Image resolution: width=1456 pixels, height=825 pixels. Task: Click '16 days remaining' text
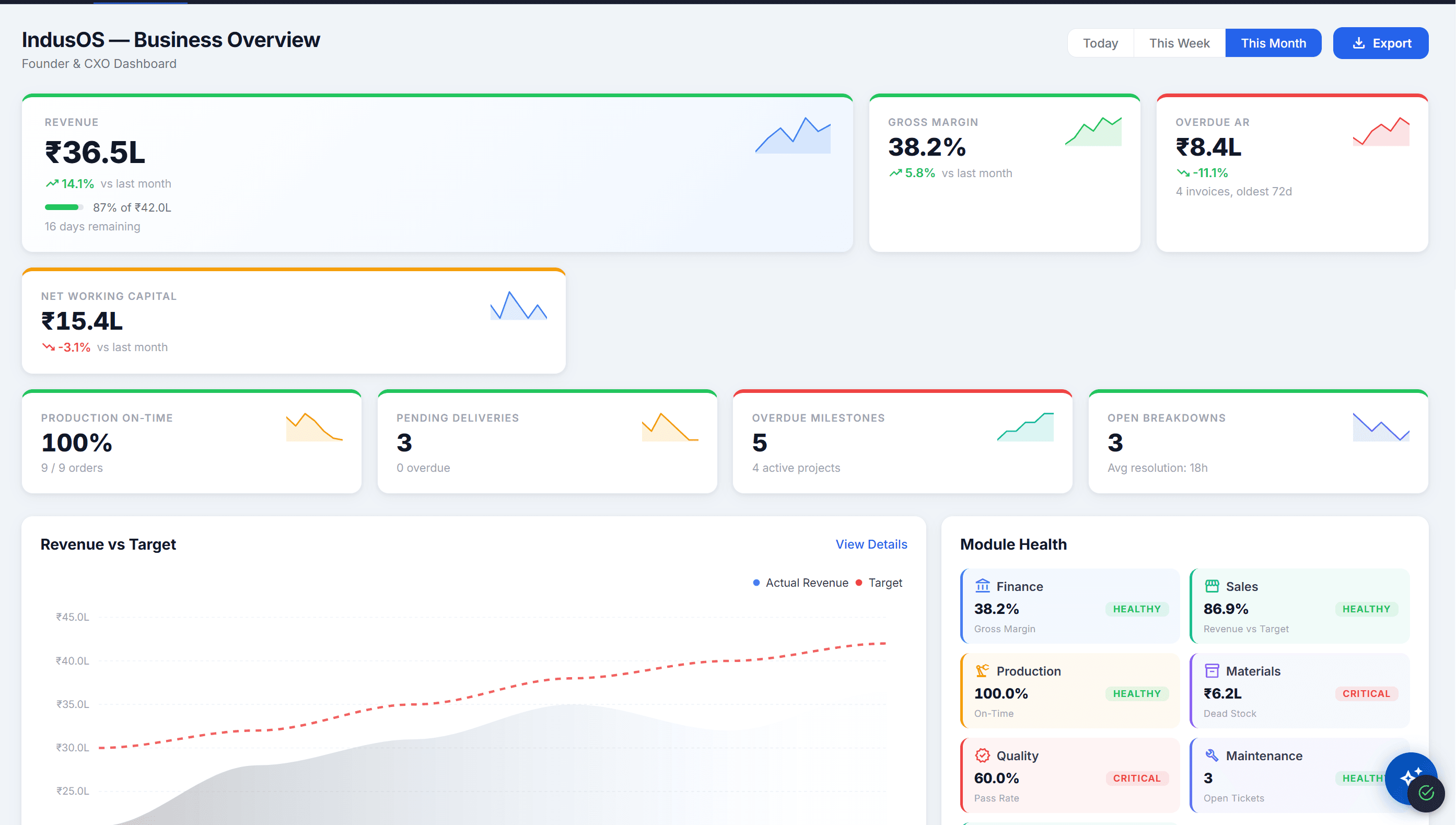[x=92, y=226]
